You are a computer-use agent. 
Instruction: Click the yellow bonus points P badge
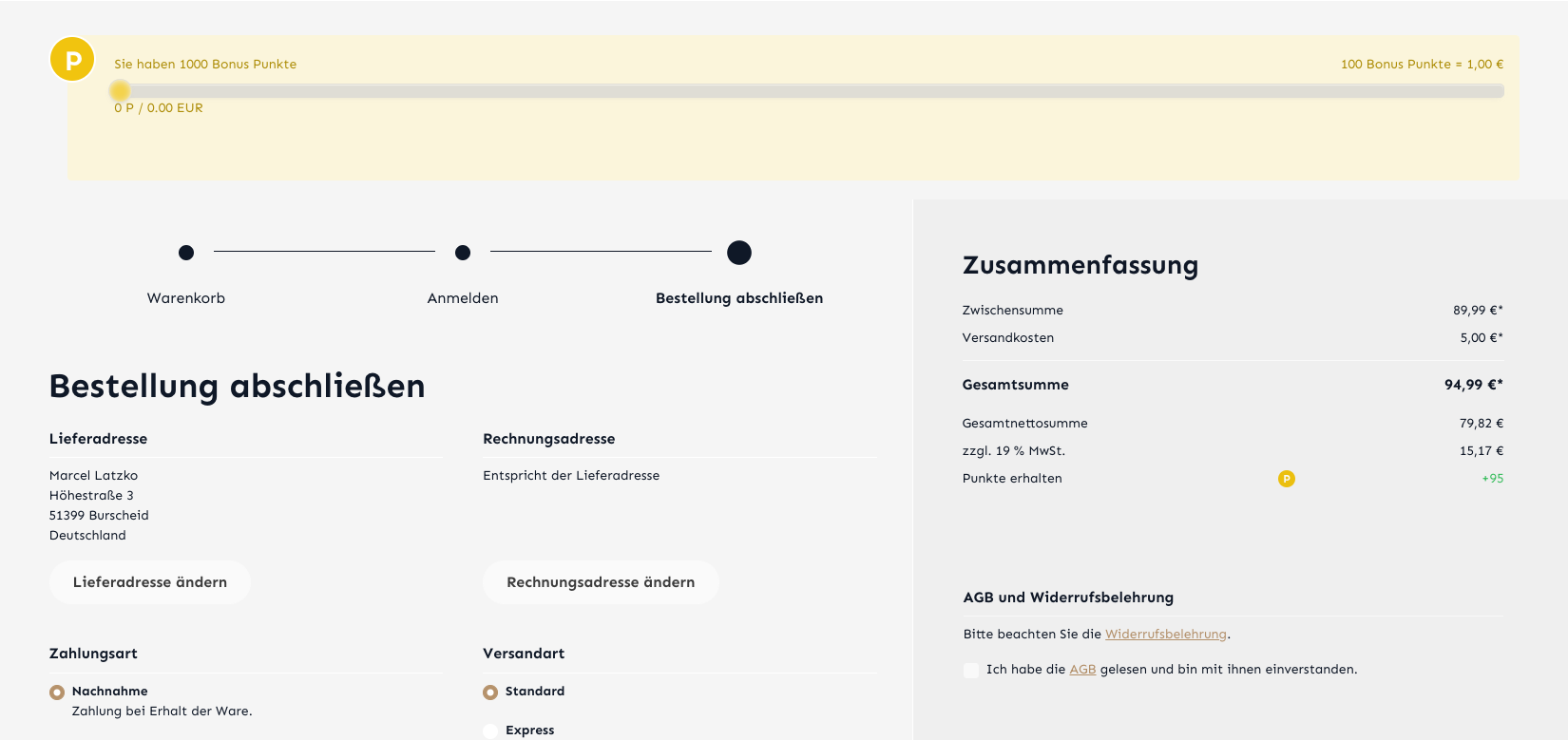(72, 60)
